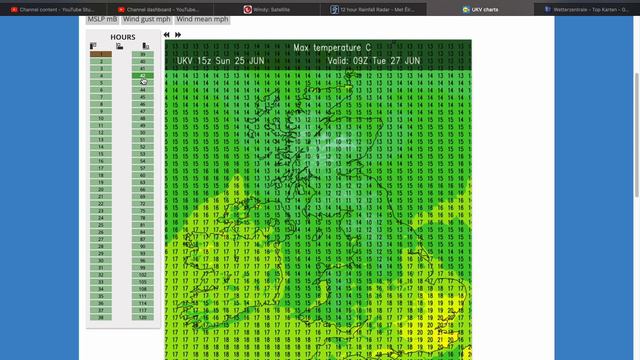Show the MSLP mB chart

[102, 19]
